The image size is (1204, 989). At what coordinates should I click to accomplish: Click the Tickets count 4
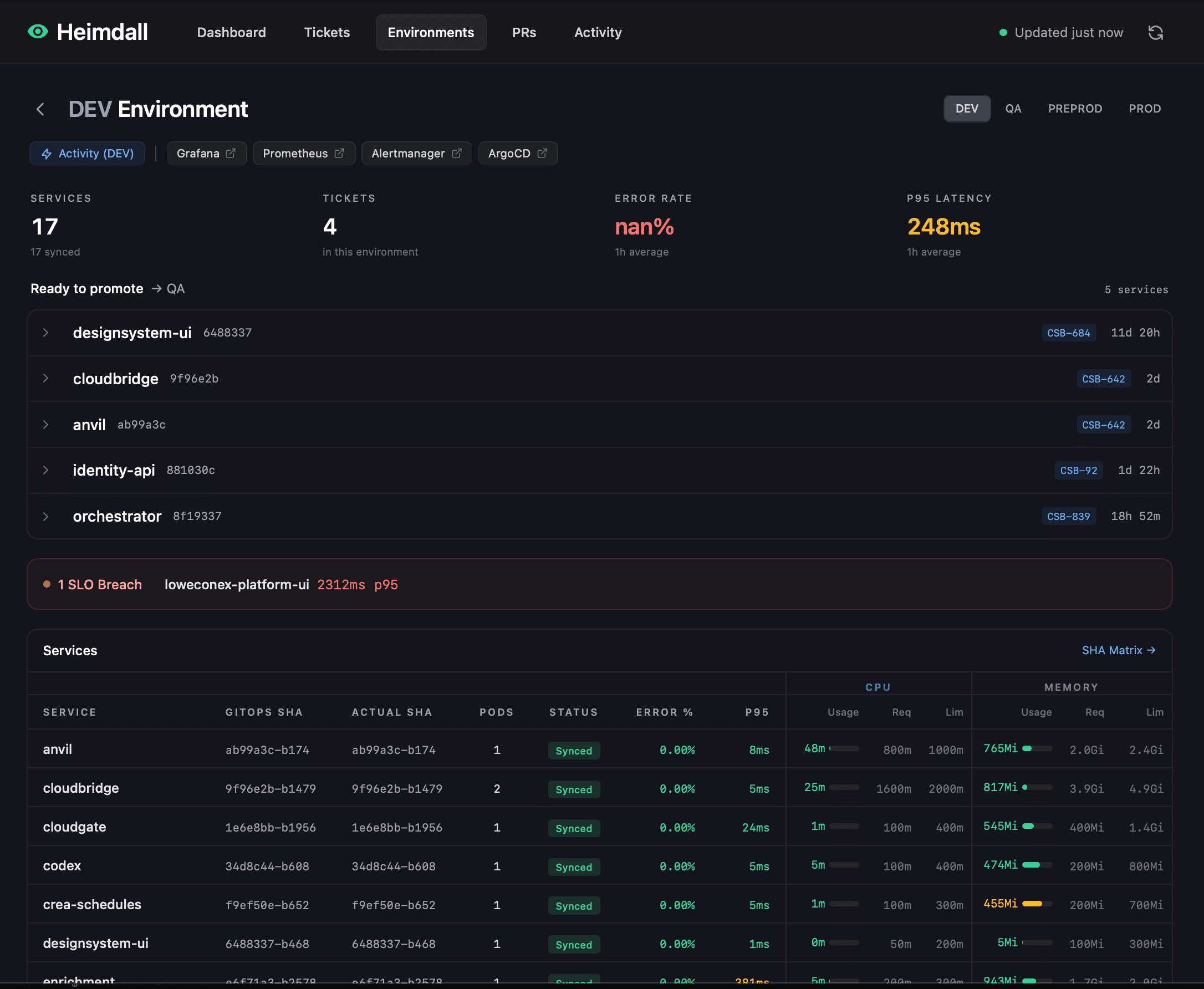click(330, 227)
